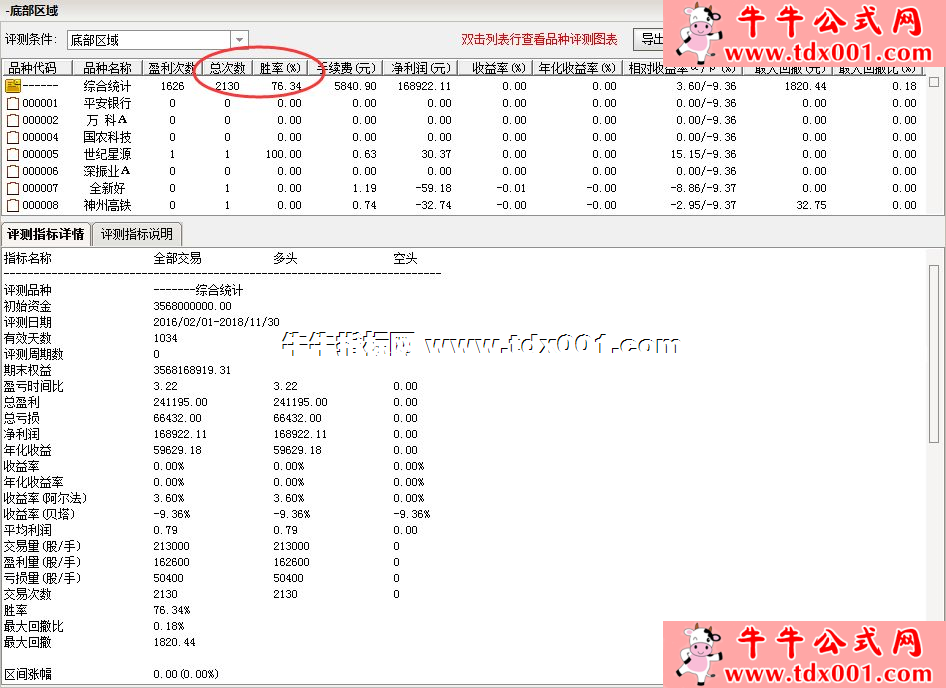
Task: Click the 手续费(元) column header
Action: tap(347, 68)
